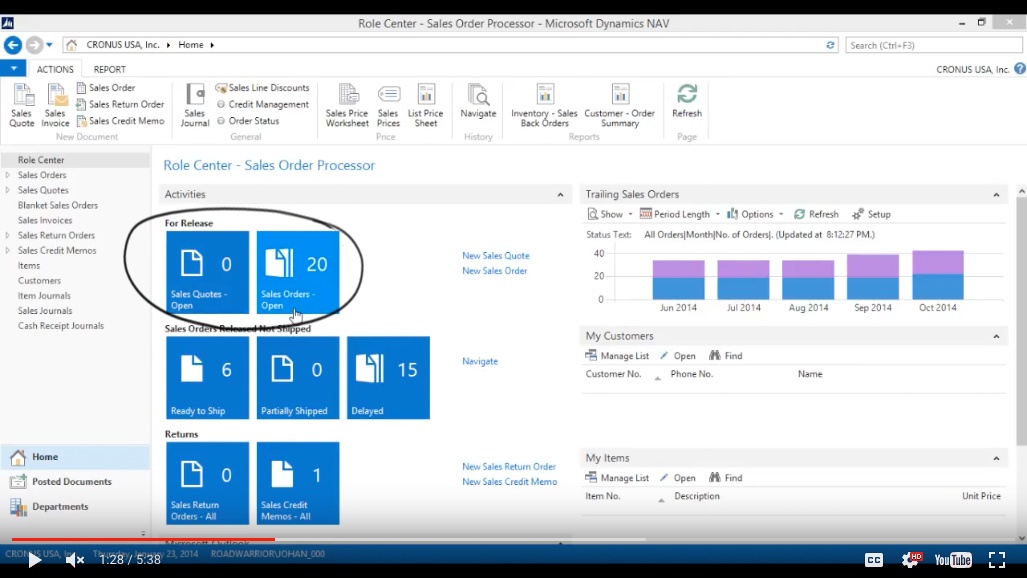
Task: Click Find under My Items
Action: (x=726, y=478)
